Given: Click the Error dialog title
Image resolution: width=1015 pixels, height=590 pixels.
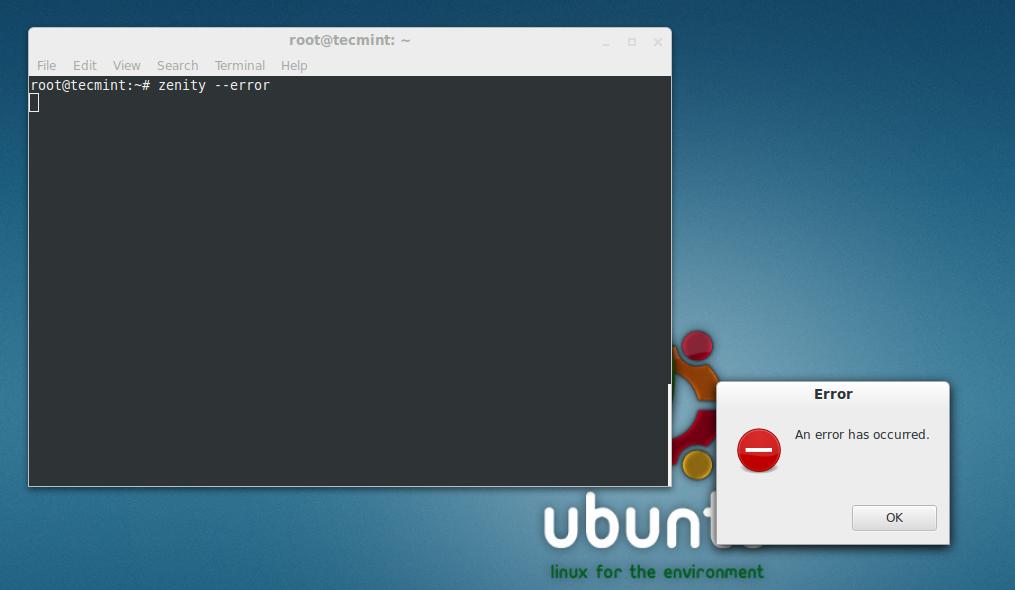Looking at the screenshot, I should click(x=833, y=394).
